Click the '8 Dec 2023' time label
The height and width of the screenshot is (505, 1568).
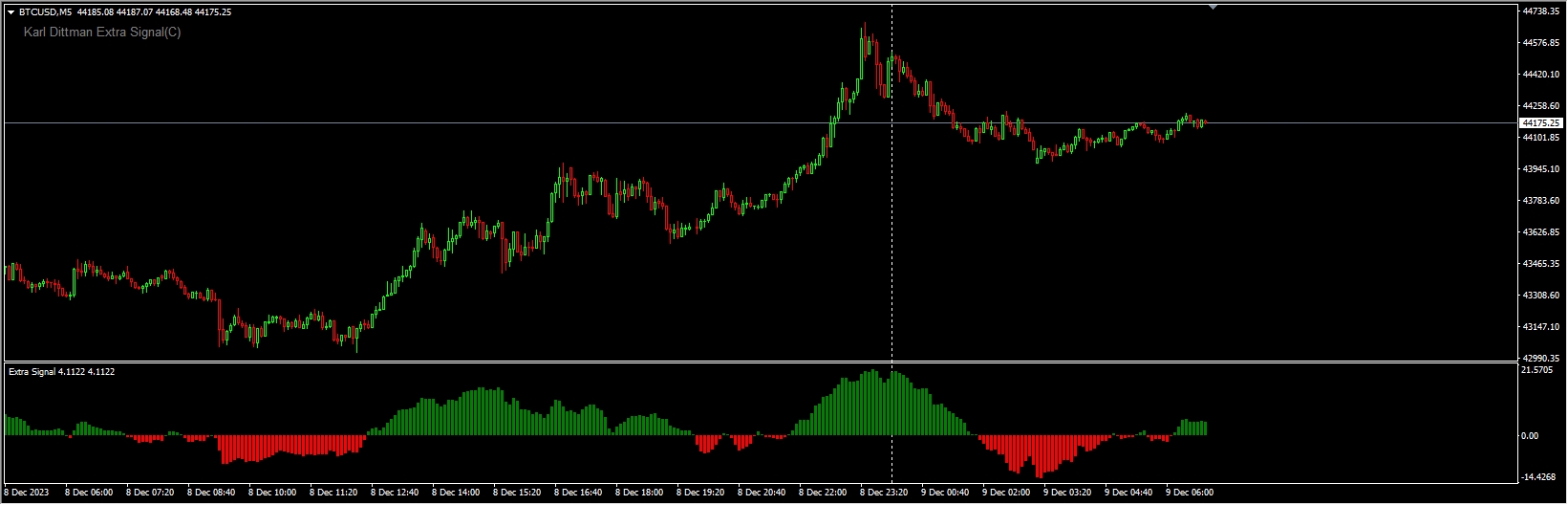coord(28,494)
